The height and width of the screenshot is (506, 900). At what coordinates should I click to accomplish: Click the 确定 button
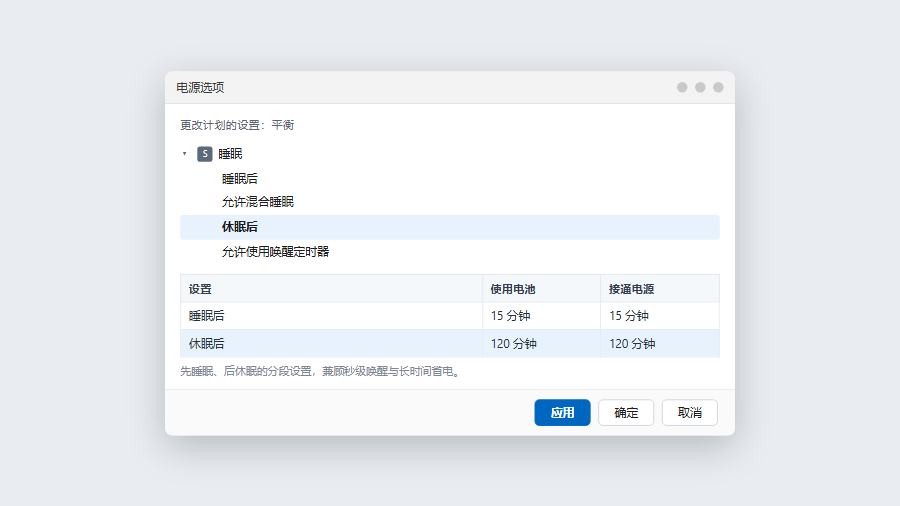pyautogui.click(x=626, y=412)
